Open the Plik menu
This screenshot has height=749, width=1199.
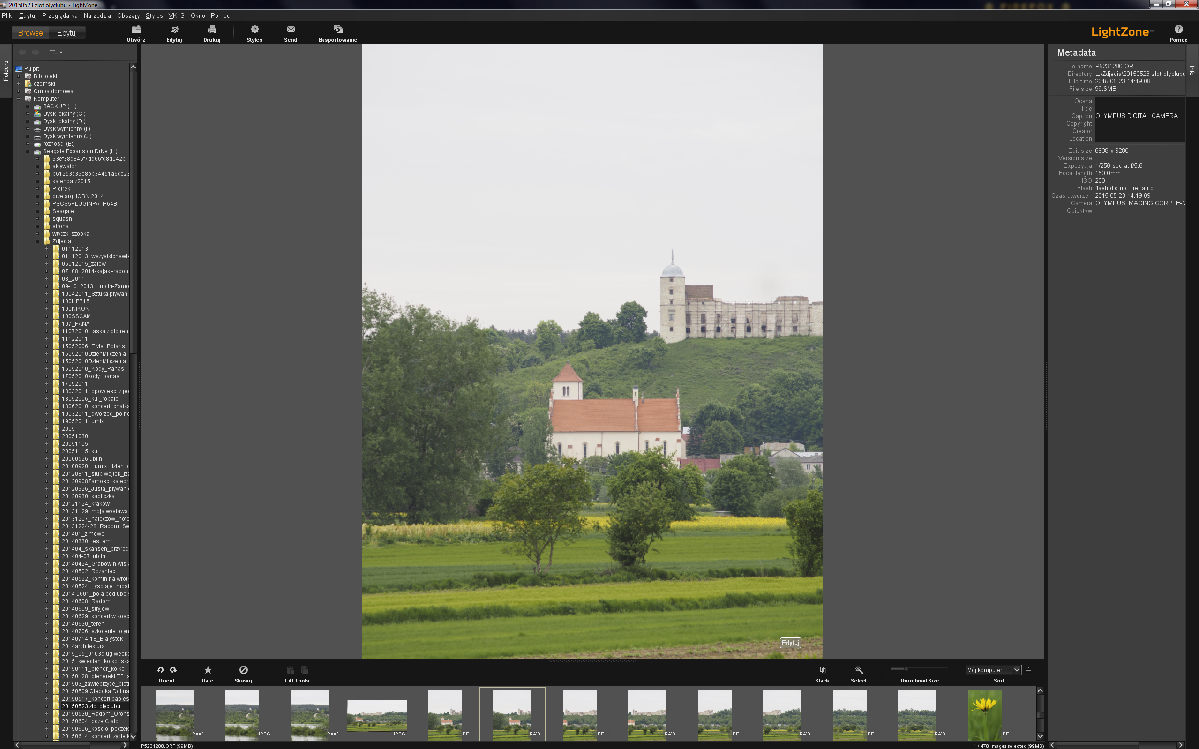tap(6, 16)
